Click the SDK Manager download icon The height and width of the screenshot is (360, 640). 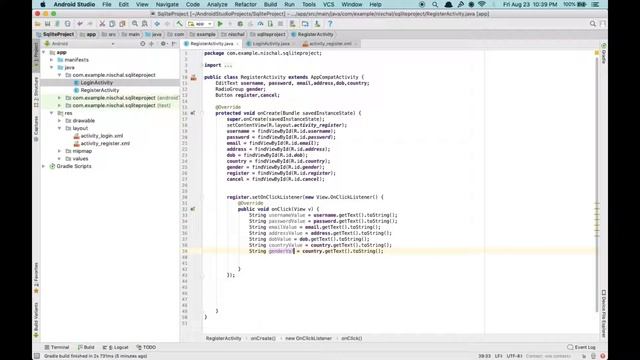point(317,24)
